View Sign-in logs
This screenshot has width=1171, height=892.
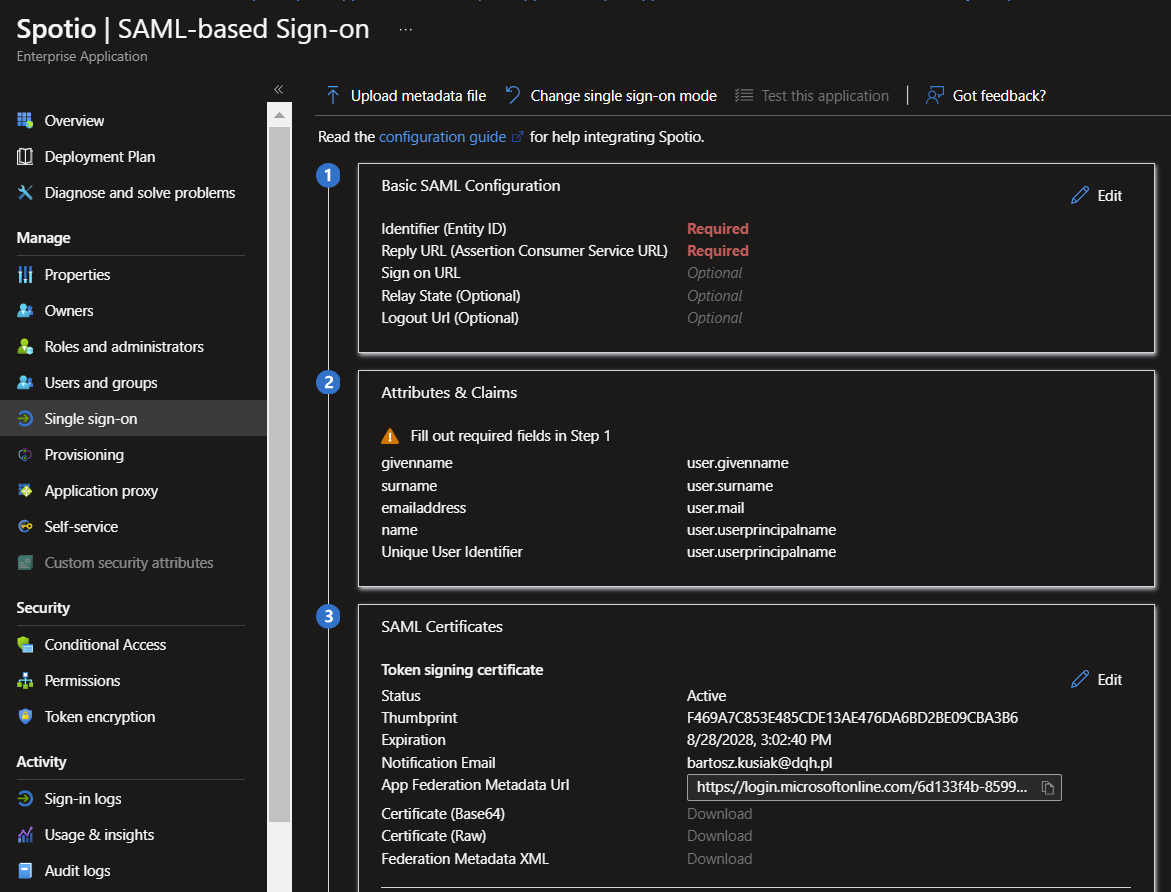[x=83, y=798]
